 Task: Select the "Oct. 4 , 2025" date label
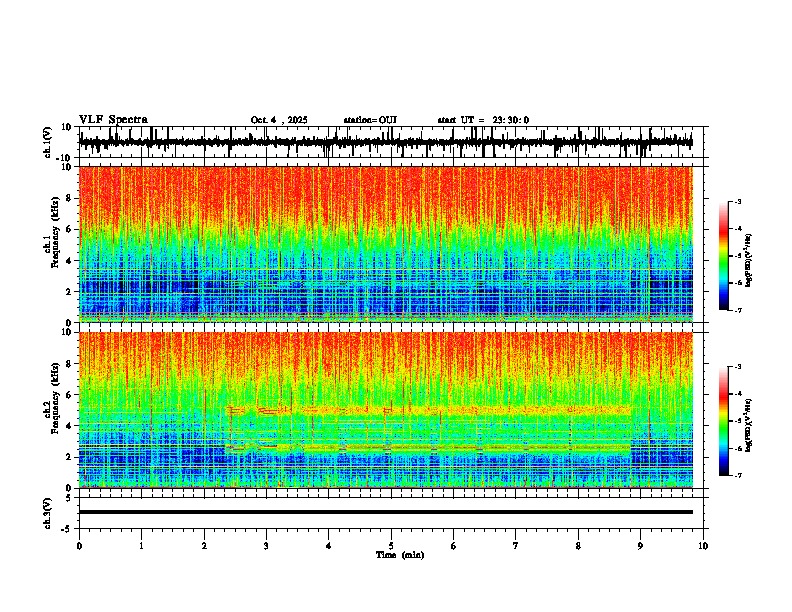pyautogui.click(x=279, y=120)
